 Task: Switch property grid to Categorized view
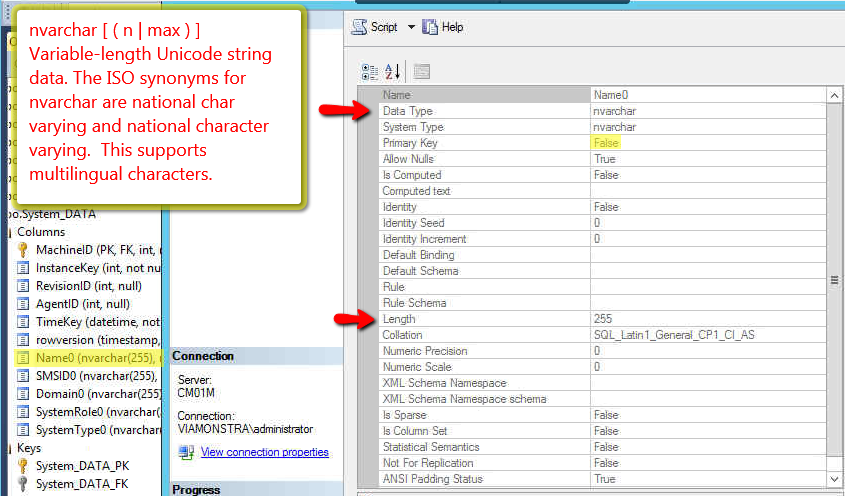click(x=369, y=71)
